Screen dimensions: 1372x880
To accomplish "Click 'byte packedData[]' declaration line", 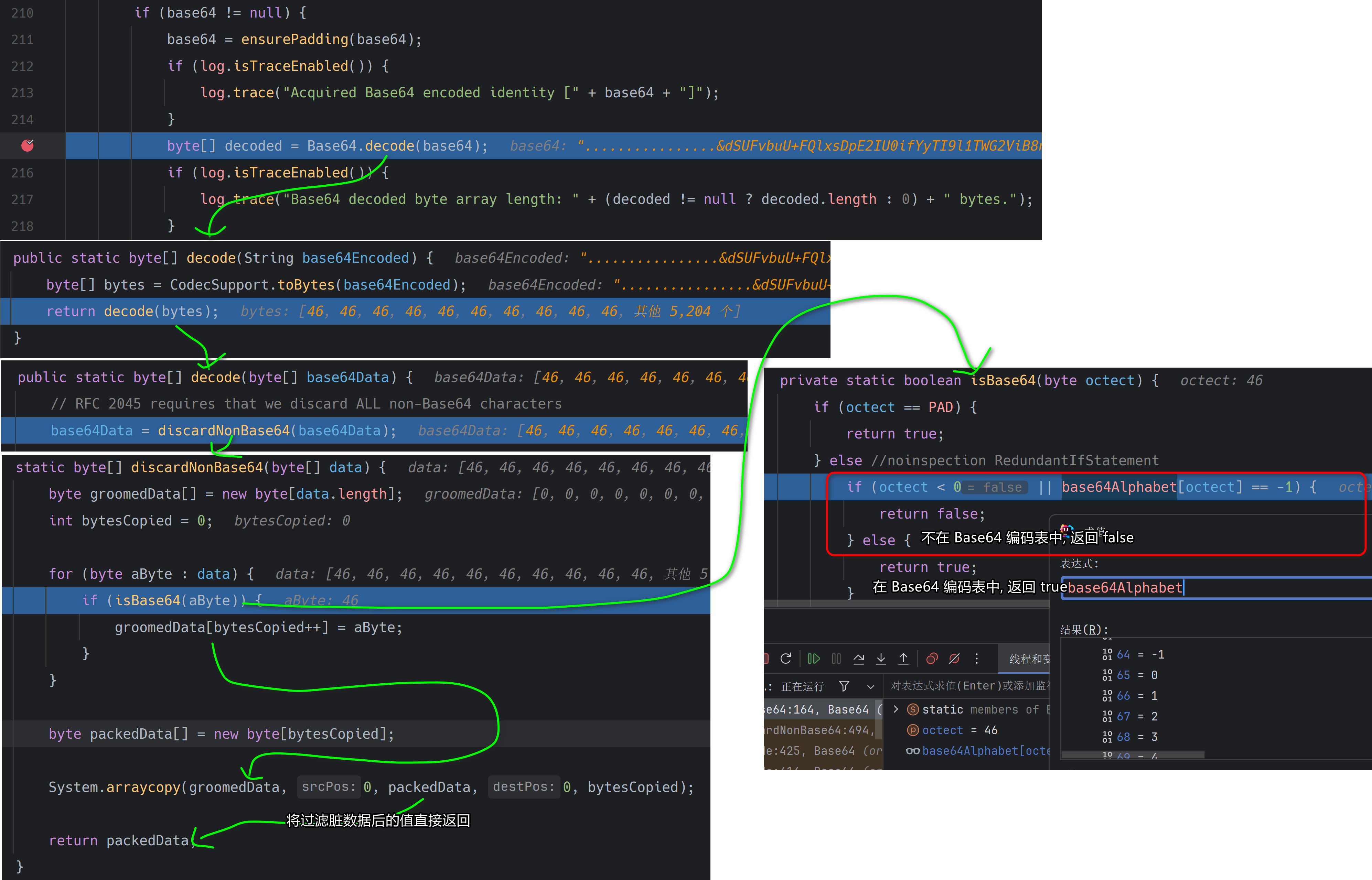I will pos(222,734).
